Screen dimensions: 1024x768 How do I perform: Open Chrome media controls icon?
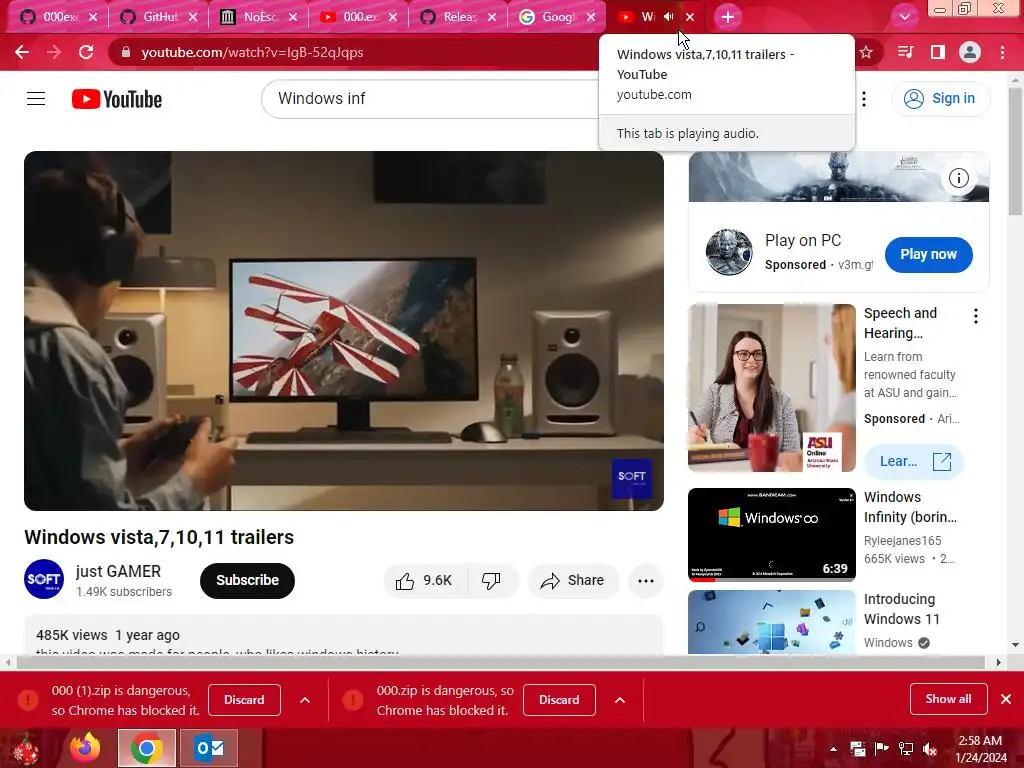905,52
